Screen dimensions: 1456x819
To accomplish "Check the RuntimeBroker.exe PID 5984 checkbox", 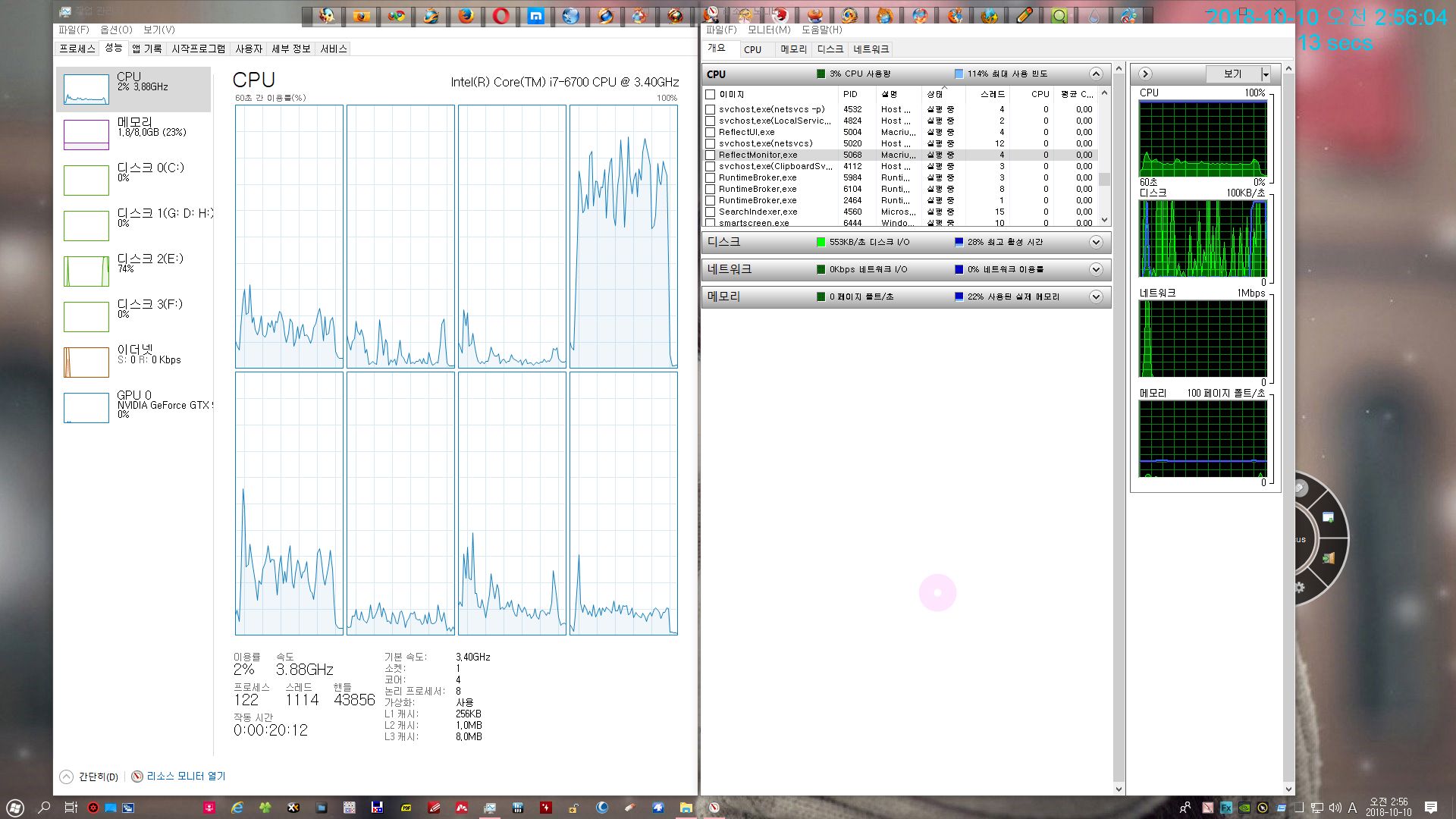I will coord(711,177).
